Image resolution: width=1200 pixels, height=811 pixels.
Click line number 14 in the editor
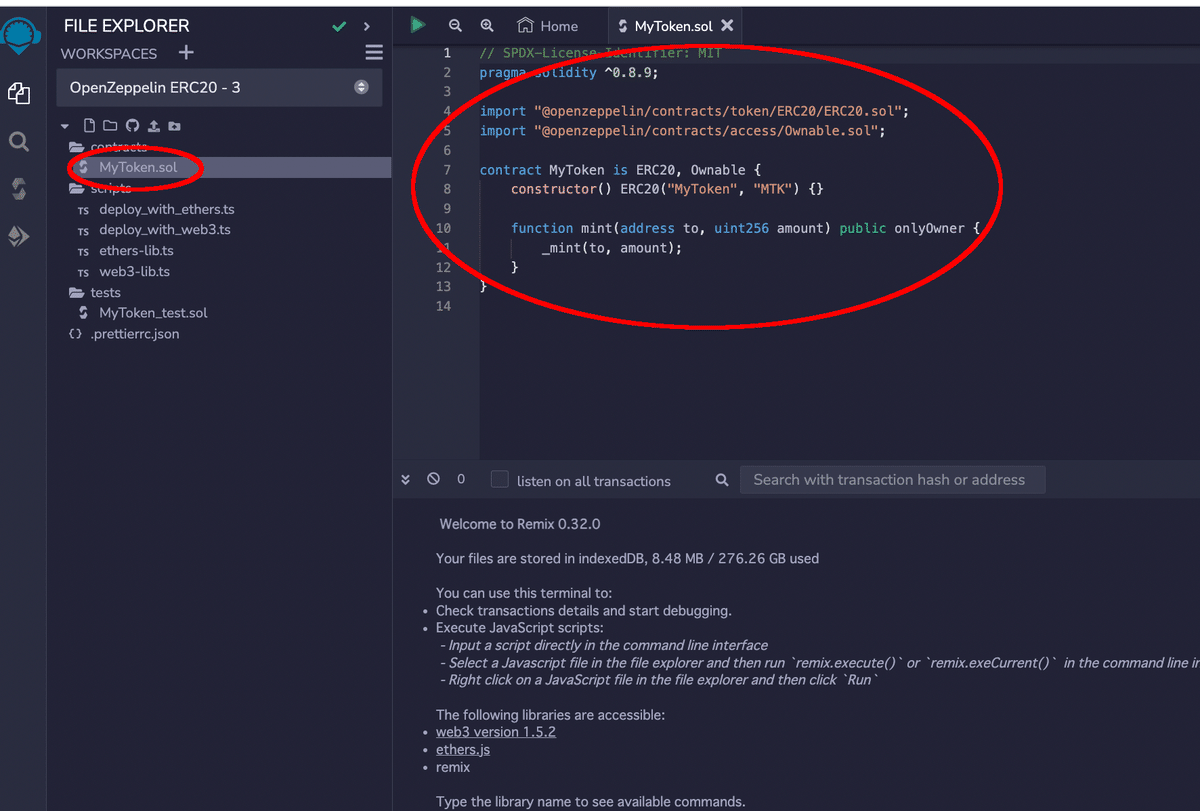[444, 306]
